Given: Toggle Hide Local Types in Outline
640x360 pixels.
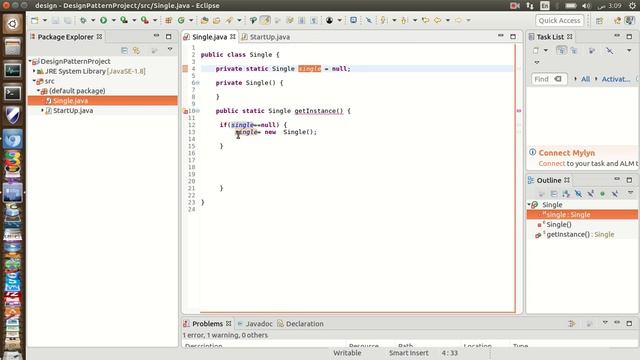Looking at the screenshot, I should pyautogui.click(x=615, y=193).
